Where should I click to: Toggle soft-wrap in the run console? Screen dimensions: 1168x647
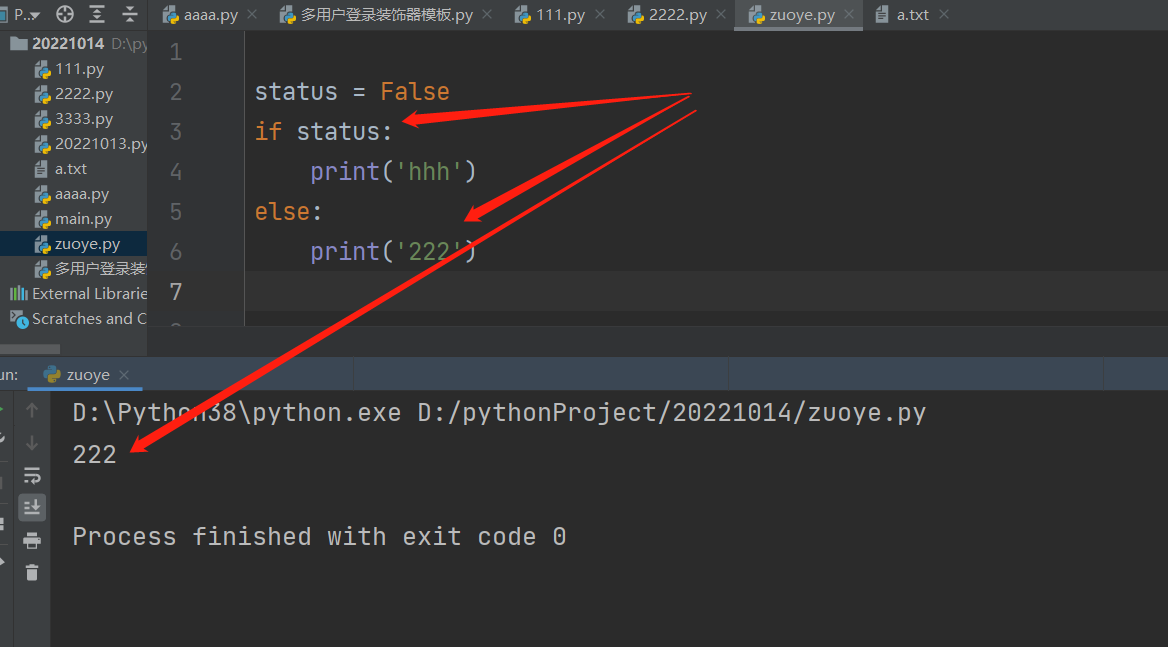[32, 475]
